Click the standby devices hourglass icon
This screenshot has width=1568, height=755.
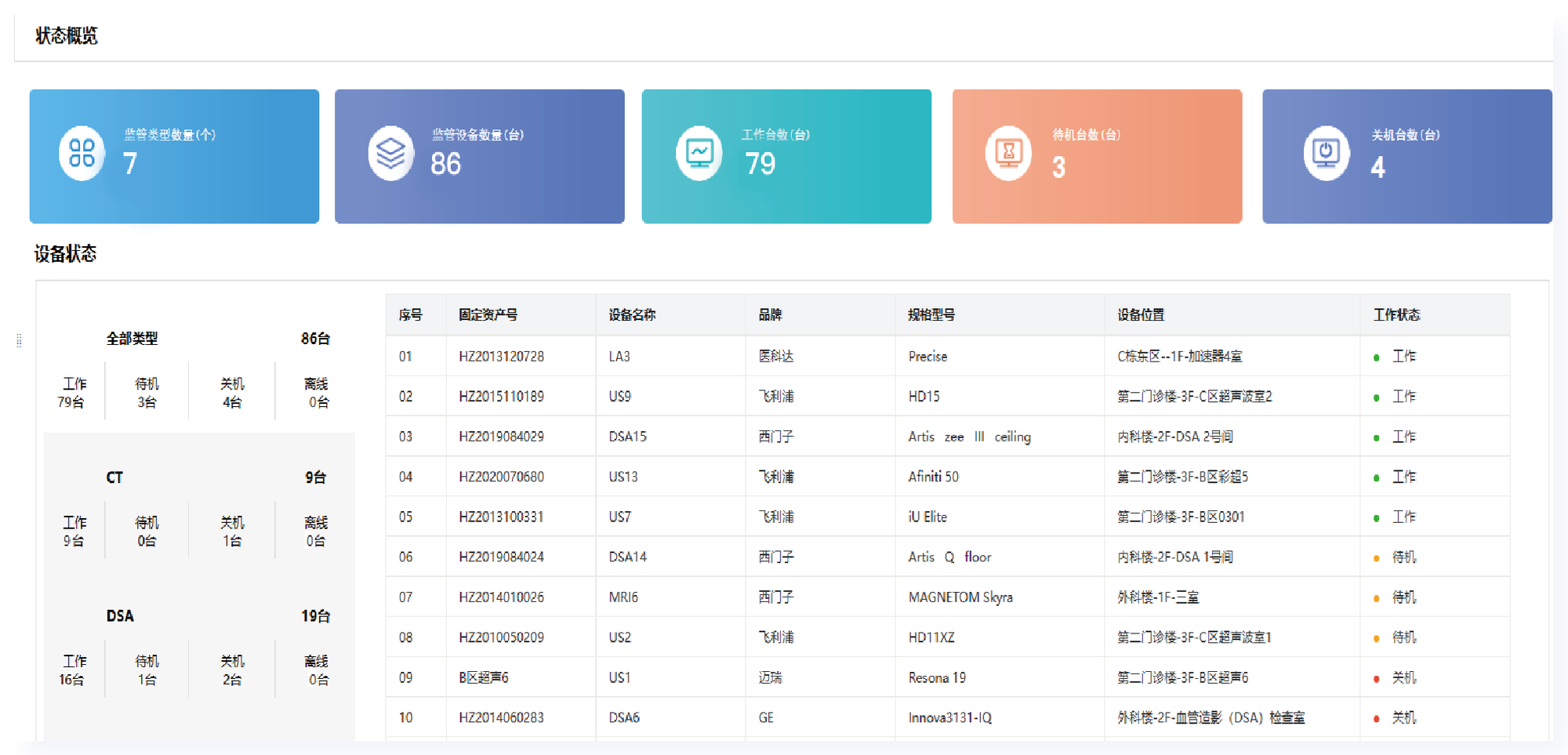pyautogui.click(x=1008, y=154)
